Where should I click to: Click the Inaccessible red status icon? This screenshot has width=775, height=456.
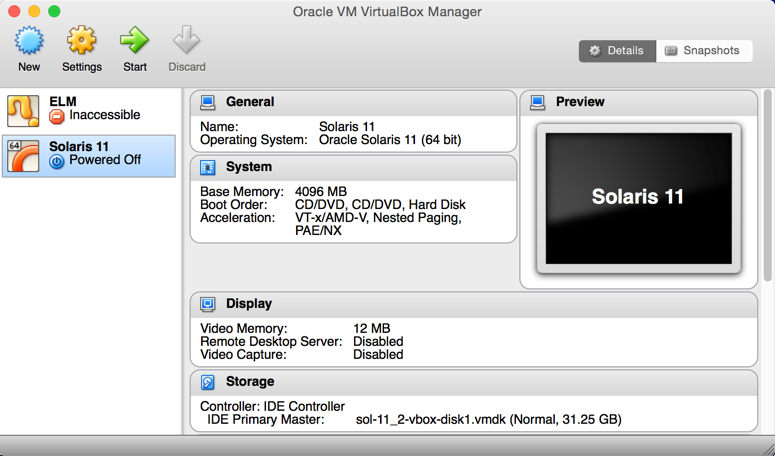point(57,117)
